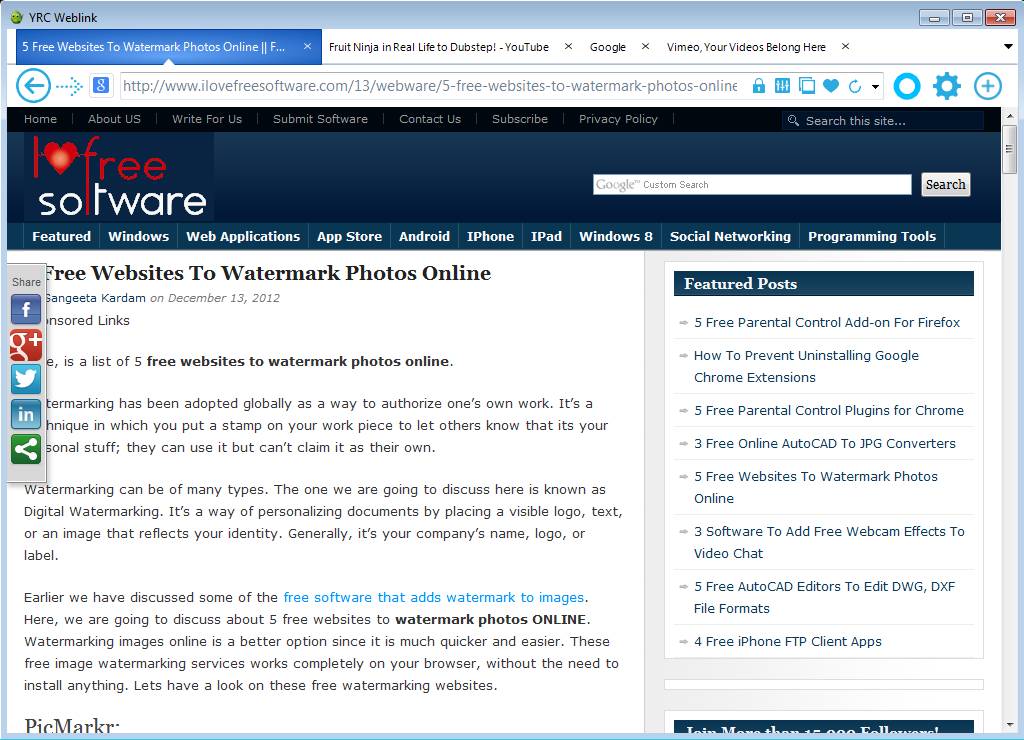Open the Submit Software page
The height and width of the screenshot is (740, 1024).
click(x=320, y=119)
